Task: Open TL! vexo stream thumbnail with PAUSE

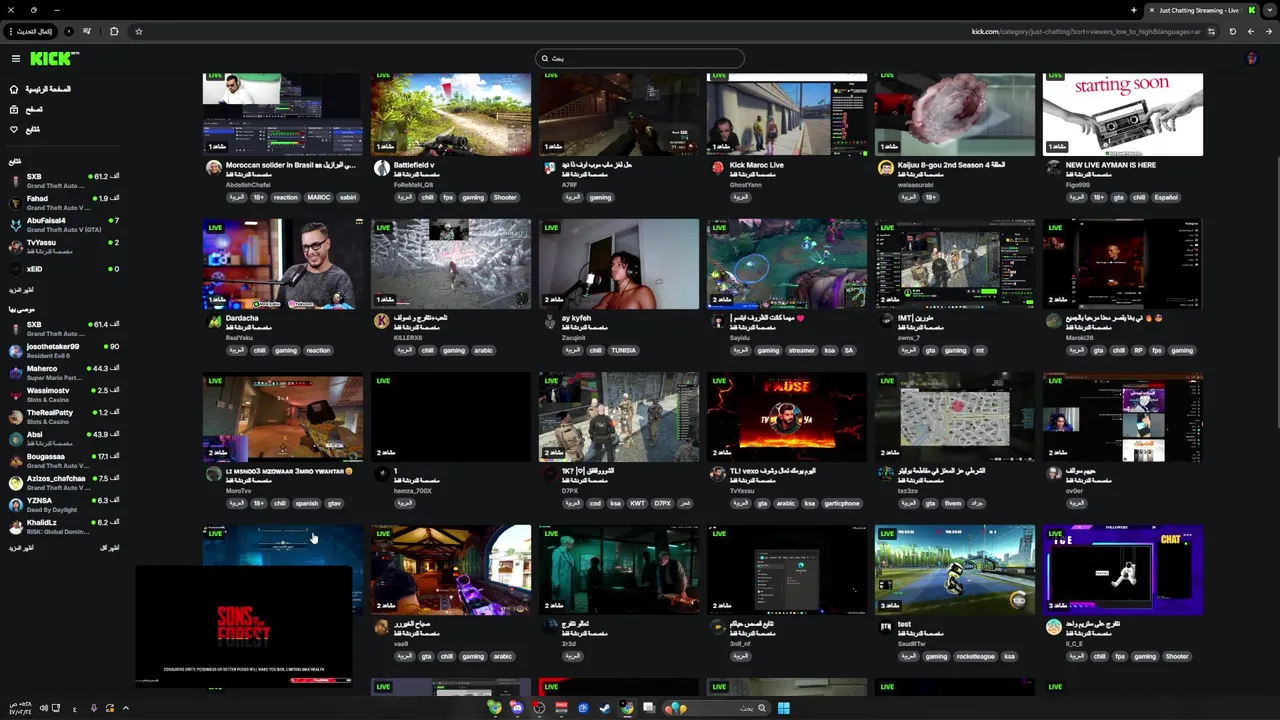Action: [x=786, y=417]
